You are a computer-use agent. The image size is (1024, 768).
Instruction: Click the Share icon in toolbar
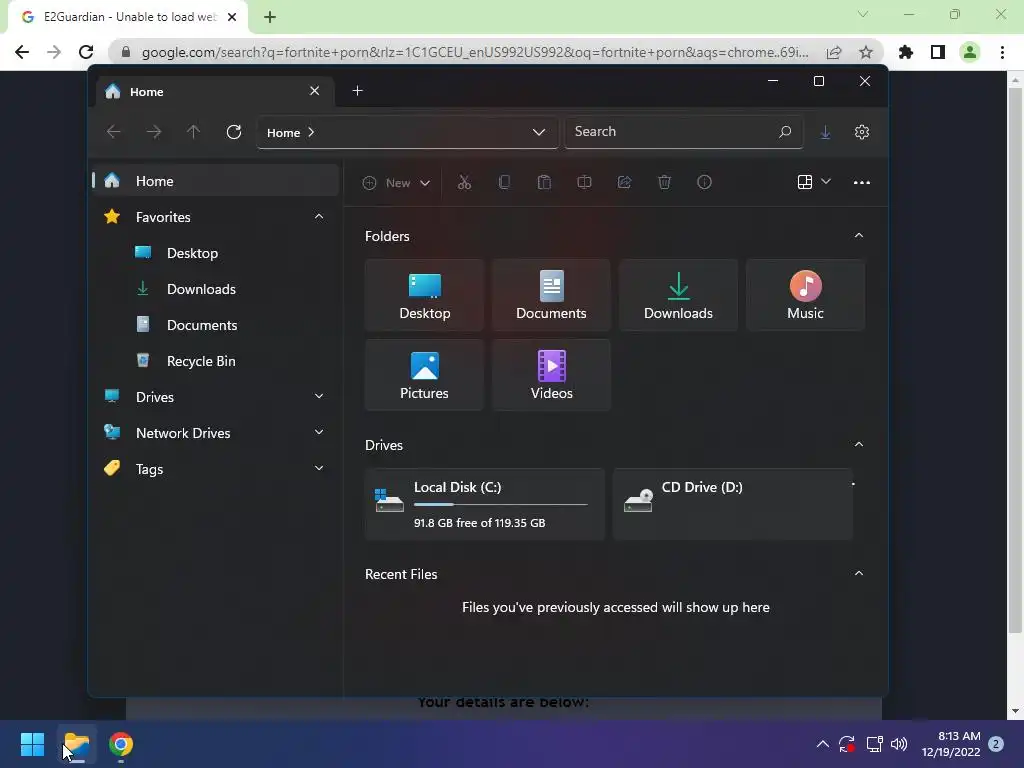(x=624, y=182)
